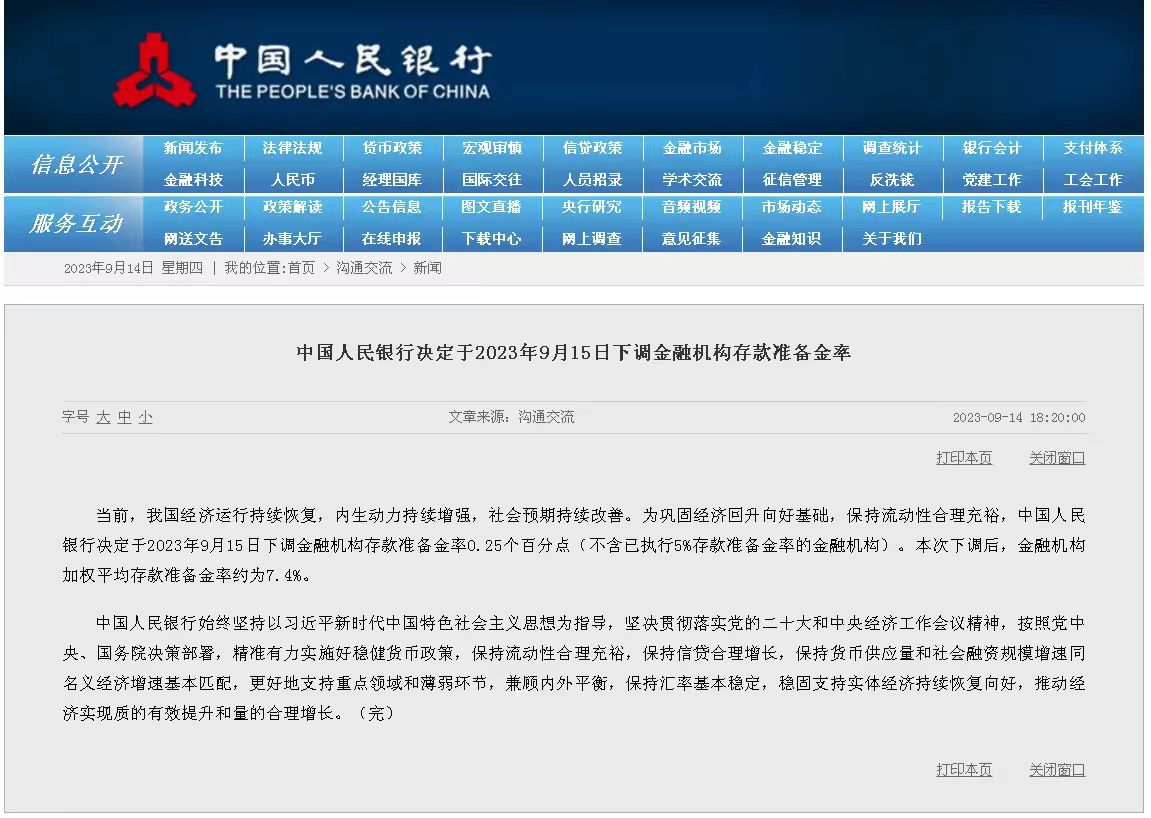Viewport: 1151px width, 818px height.
Task: Open the 货币政策 navigation item
Action: [392, 148]
